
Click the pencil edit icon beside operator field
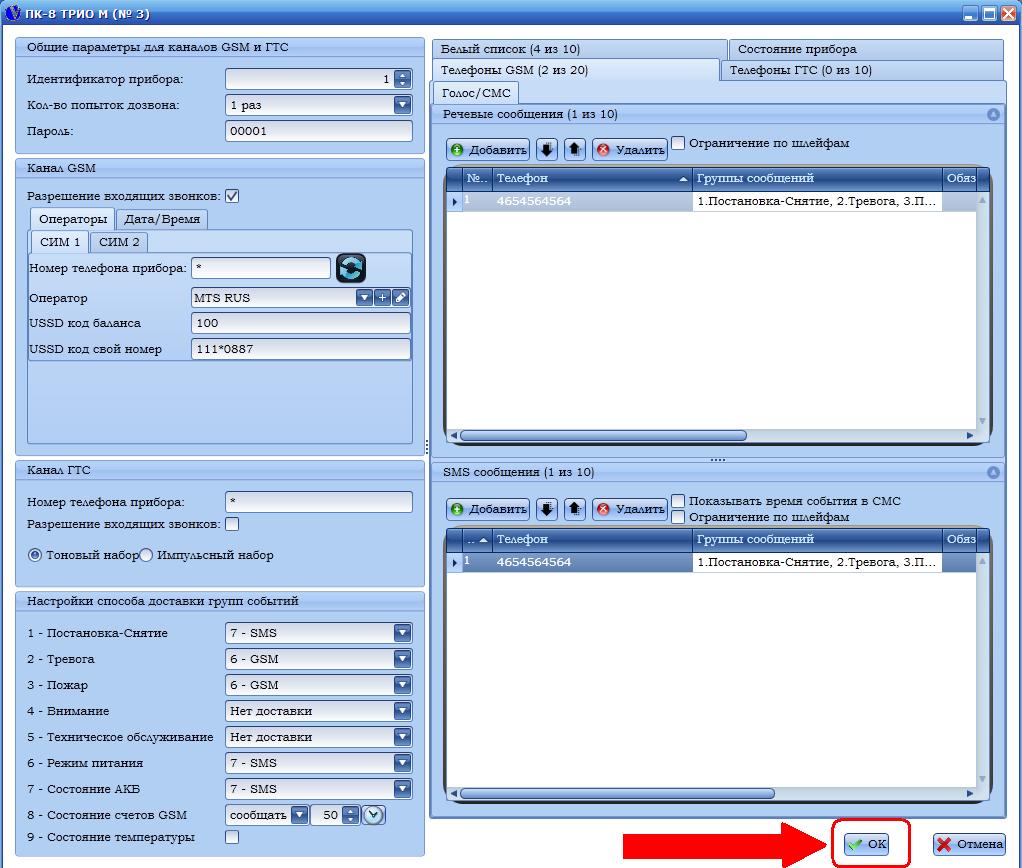400,298
